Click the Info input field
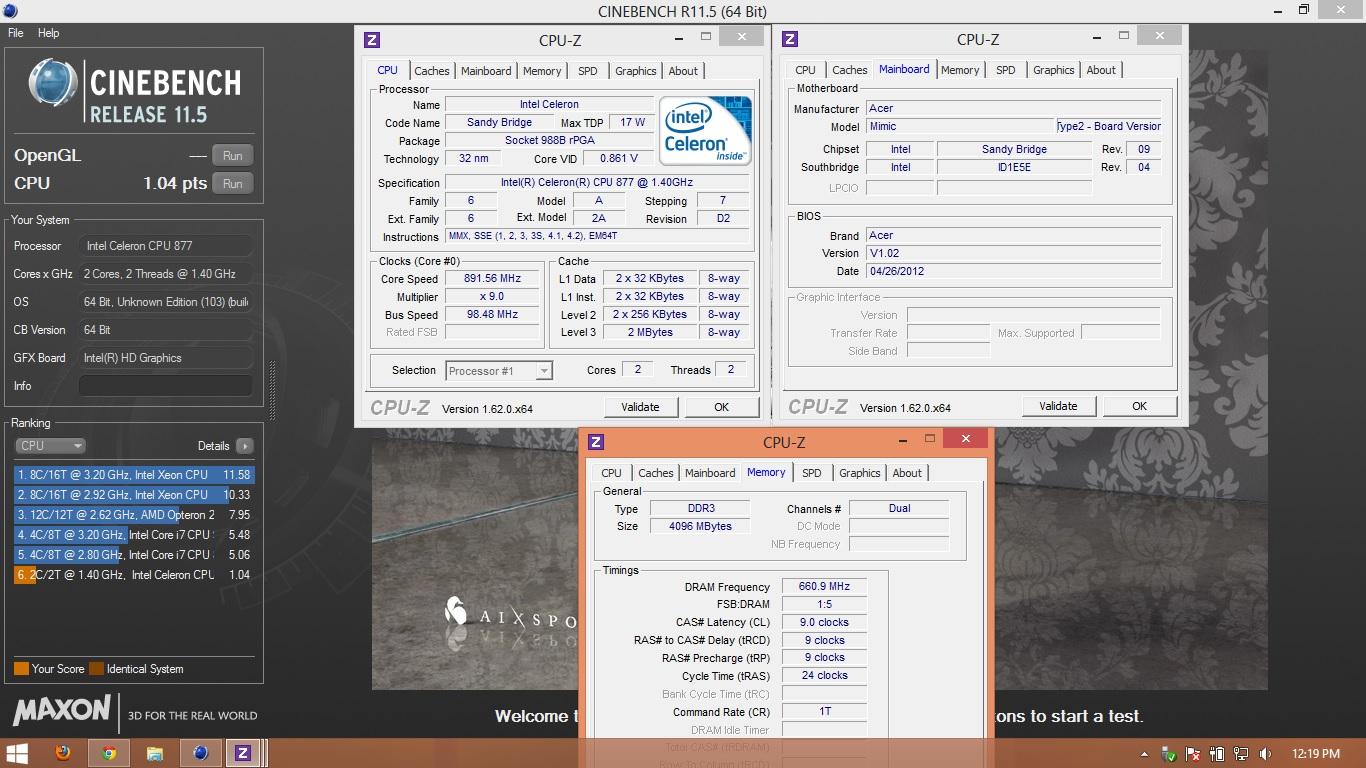Screen dimensions: 1366x768 [x=166, y=386]
